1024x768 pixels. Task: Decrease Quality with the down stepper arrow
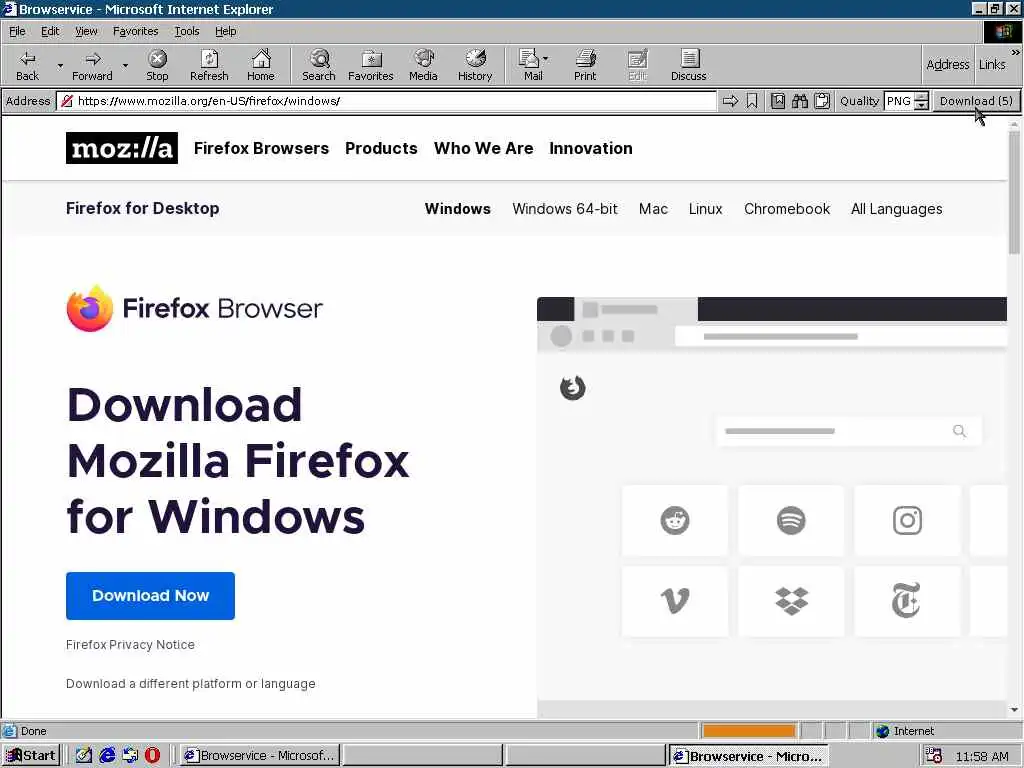(921, 105)
